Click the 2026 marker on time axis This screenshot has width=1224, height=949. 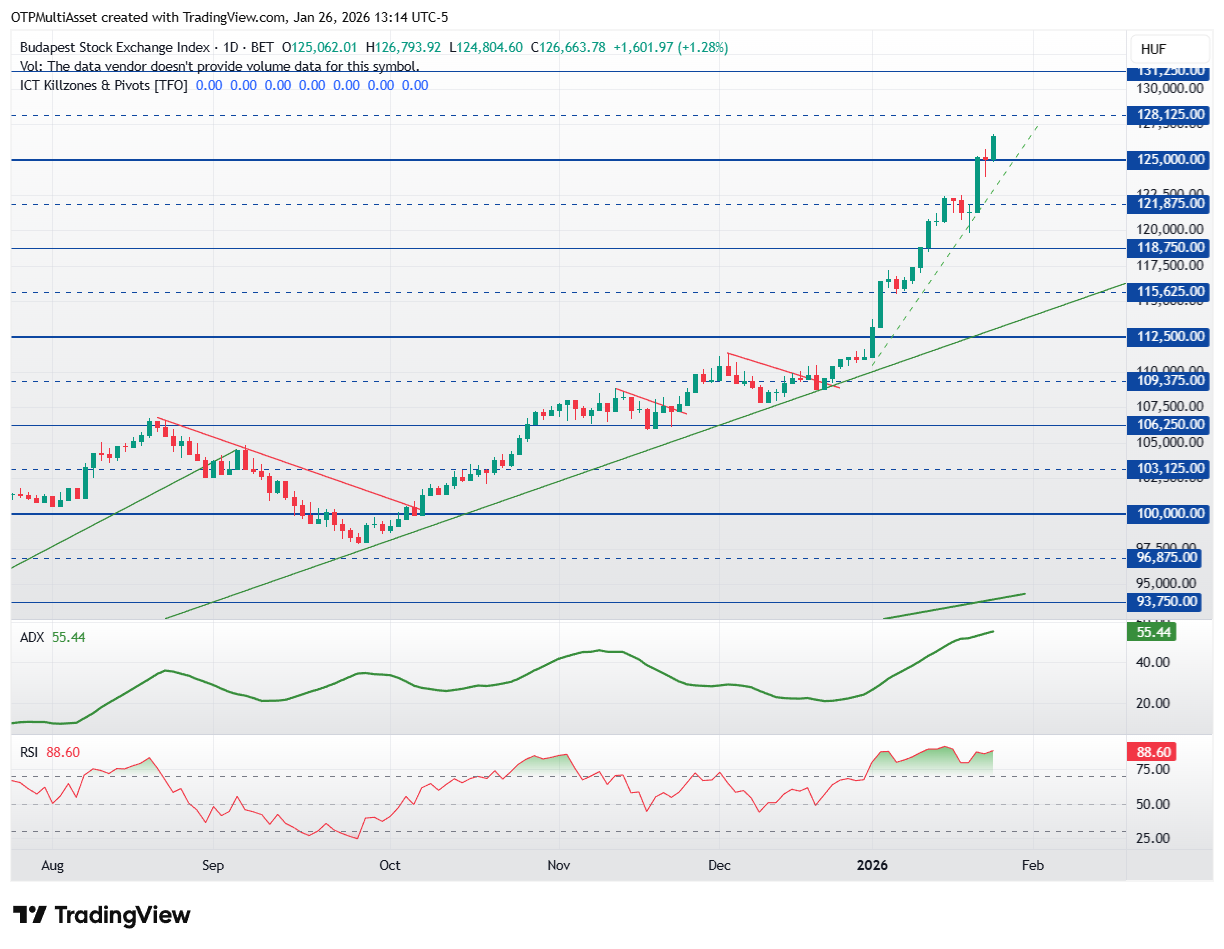(x=872, y=865)
